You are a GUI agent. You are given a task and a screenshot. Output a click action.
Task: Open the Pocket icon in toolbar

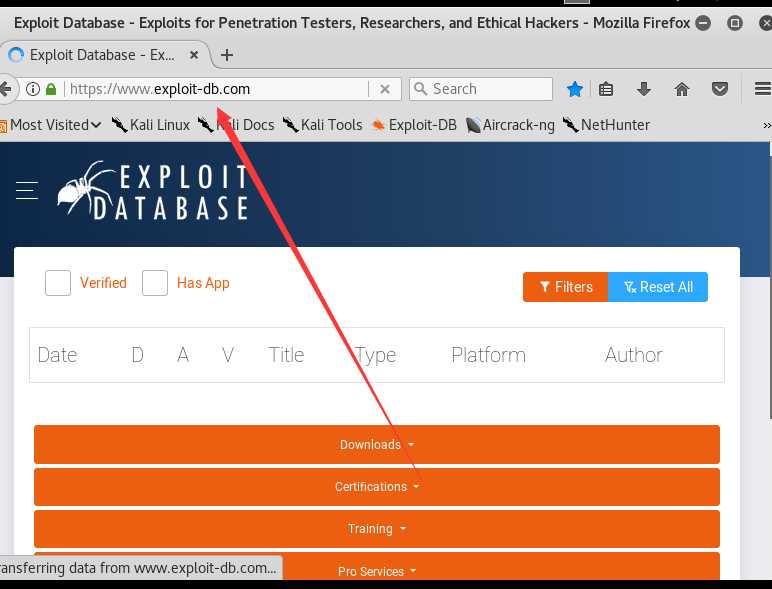click(720, 89)
